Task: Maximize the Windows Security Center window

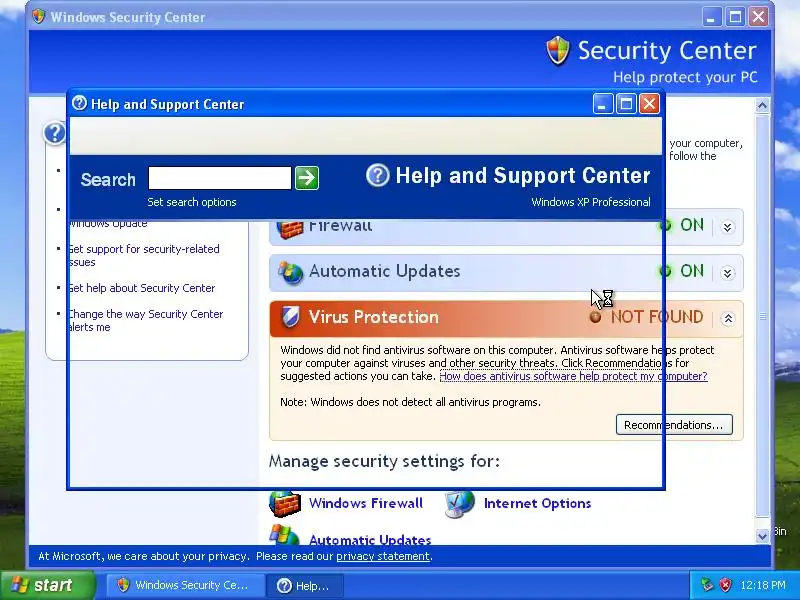Action: tap(735, 17)
